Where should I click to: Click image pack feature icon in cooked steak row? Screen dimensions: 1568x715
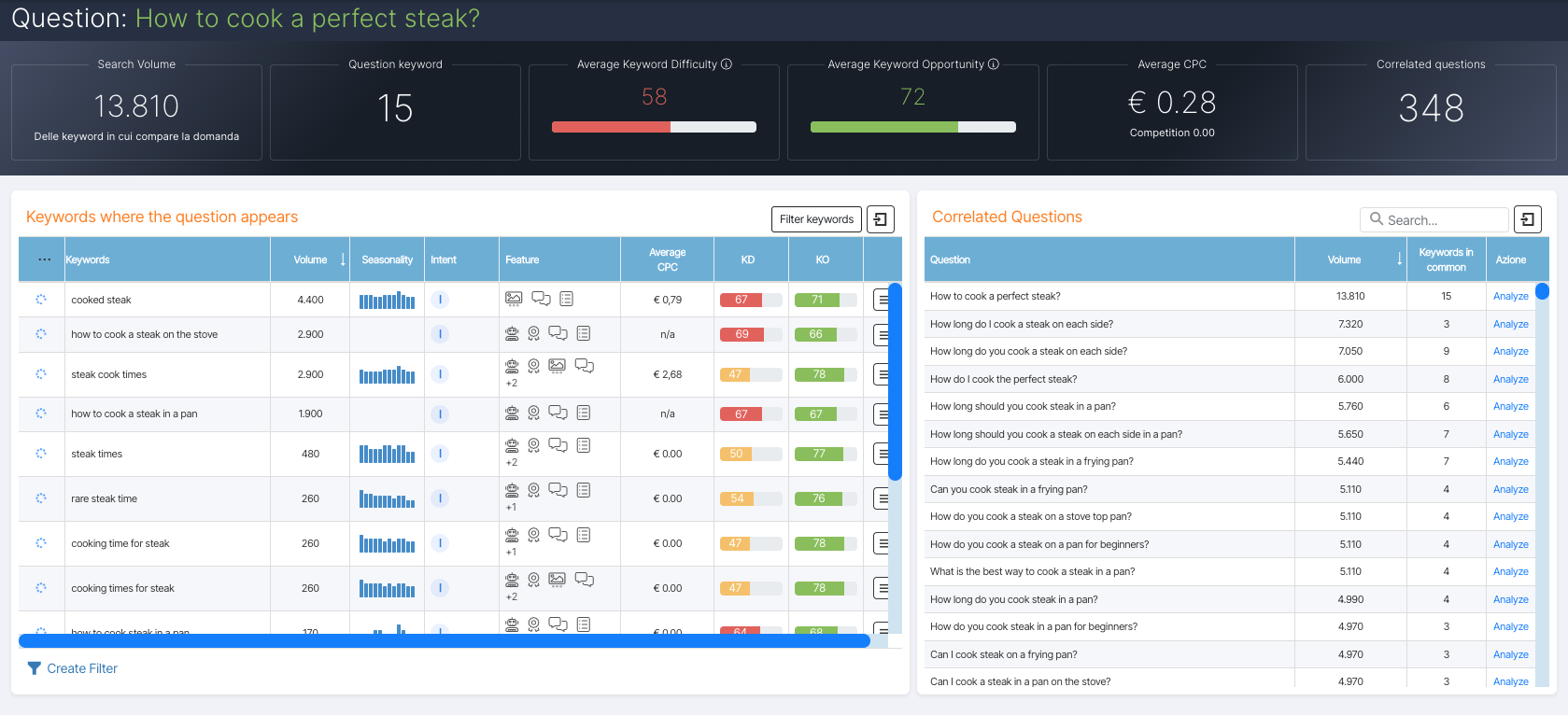(x=514, y=299)
